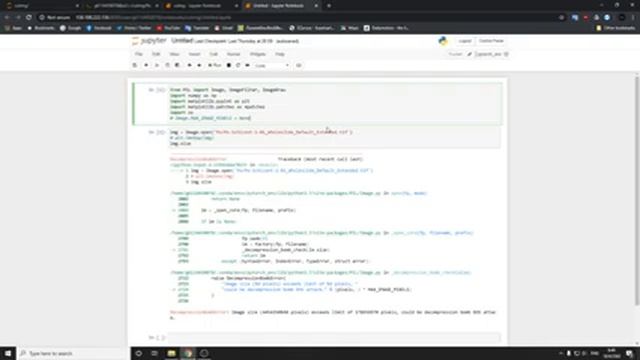Click the Jupyter logo
Image resolution: width=640 pixels, height=360 pixels.
pyautogui.click(x=149, y=41)
